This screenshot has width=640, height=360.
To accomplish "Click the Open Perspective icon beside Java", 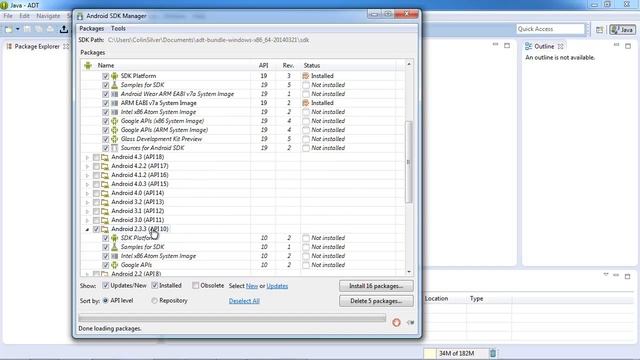I will 599,29.
